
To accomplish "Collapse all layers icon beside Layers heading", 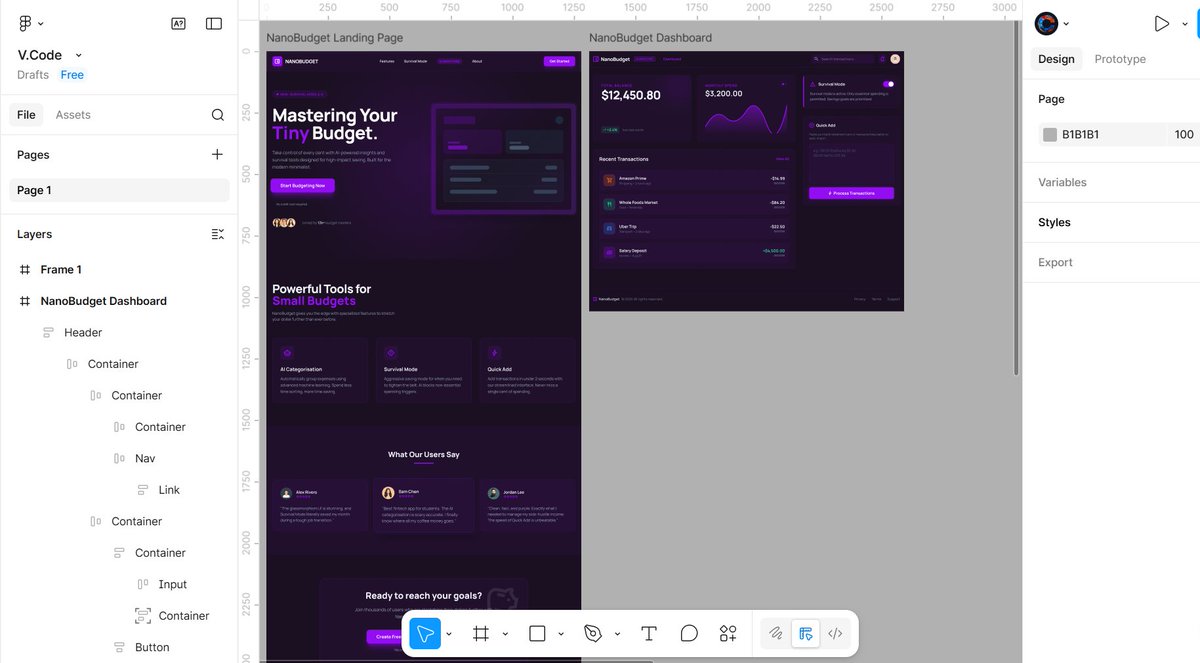I will point(218,234).
